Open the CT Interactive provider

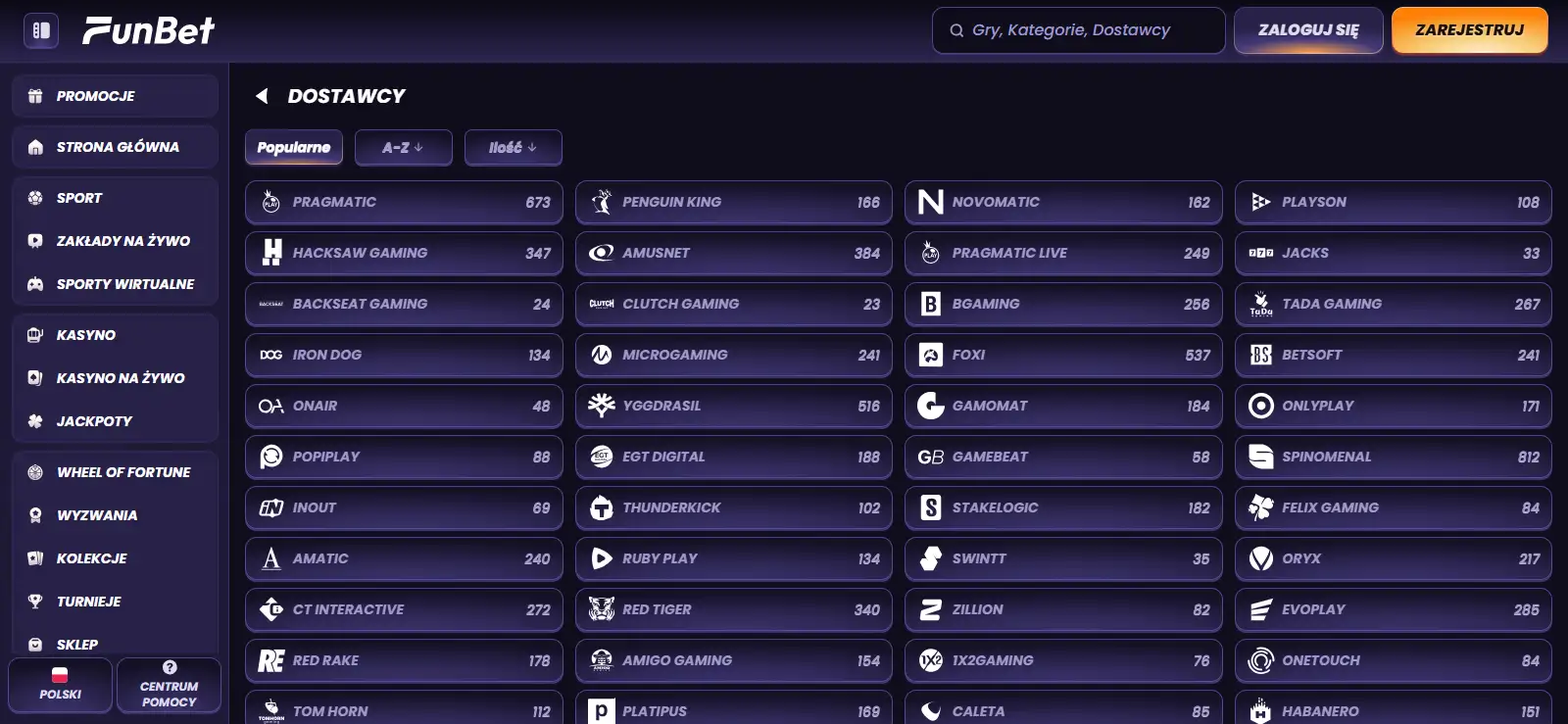(404, 609)
